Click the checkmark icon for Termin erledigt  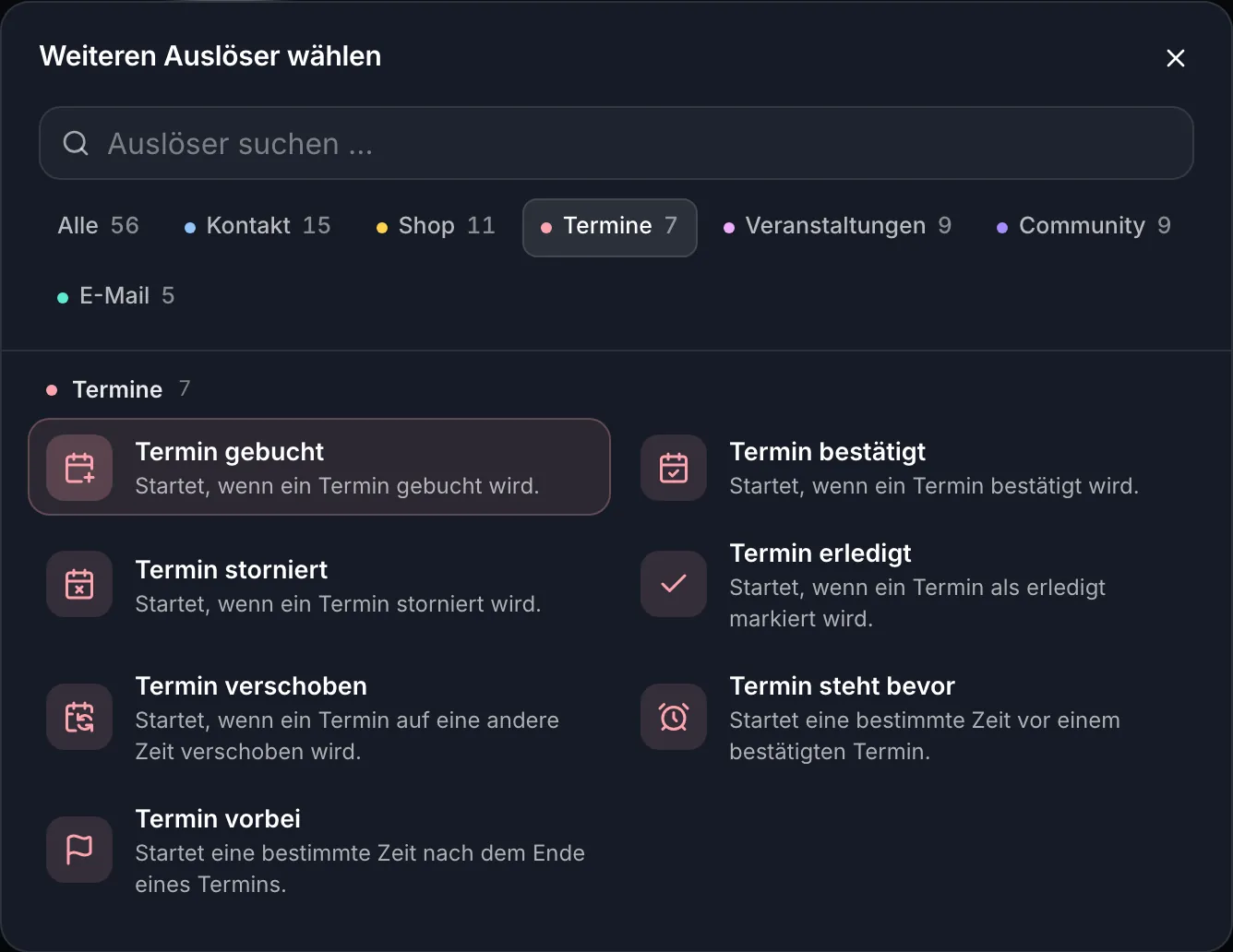674,584
